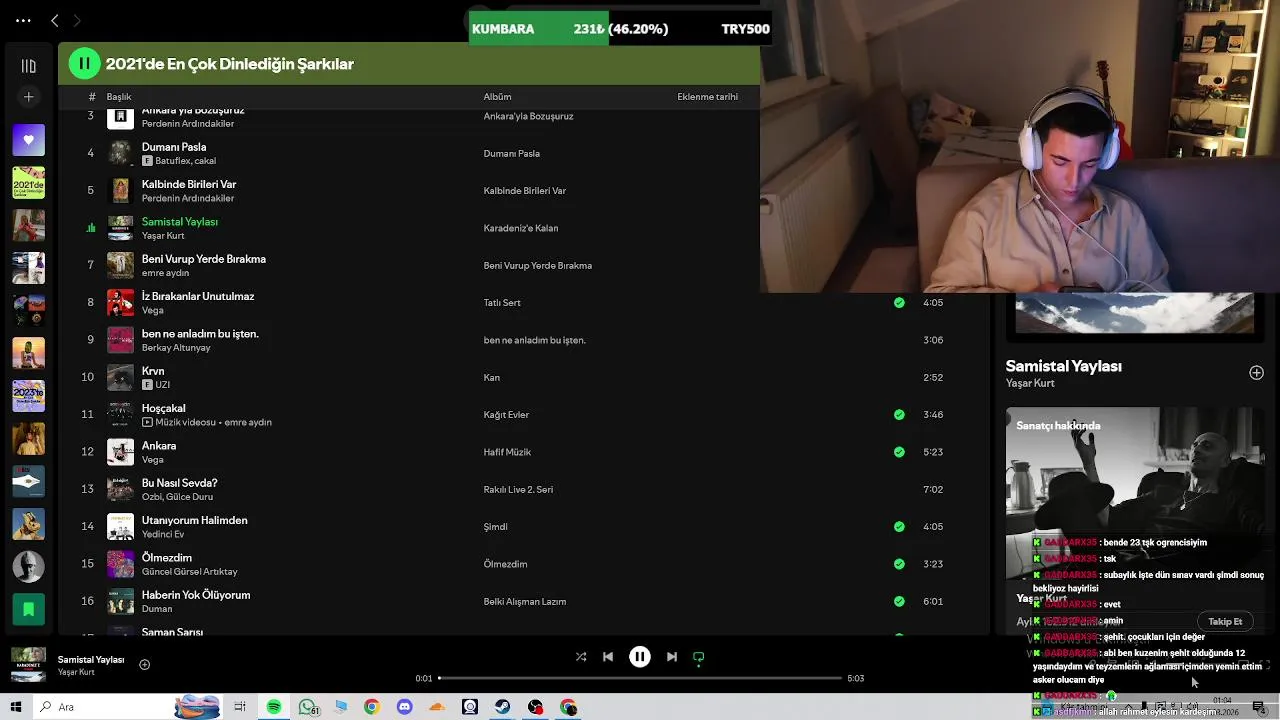Open the three-dots Spotify menu

click(x=23, y=20)
